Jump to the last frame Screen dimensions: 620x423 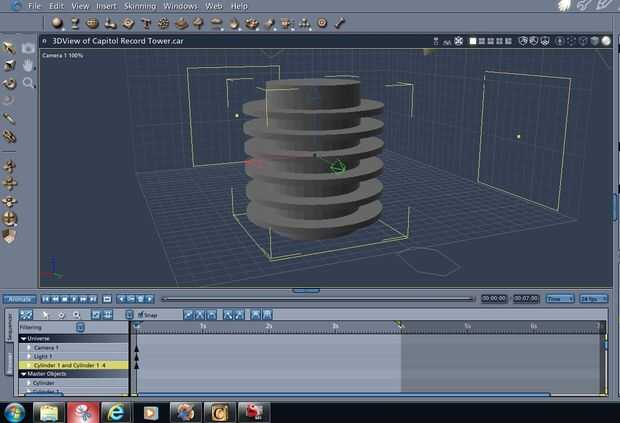coord(93,299)
